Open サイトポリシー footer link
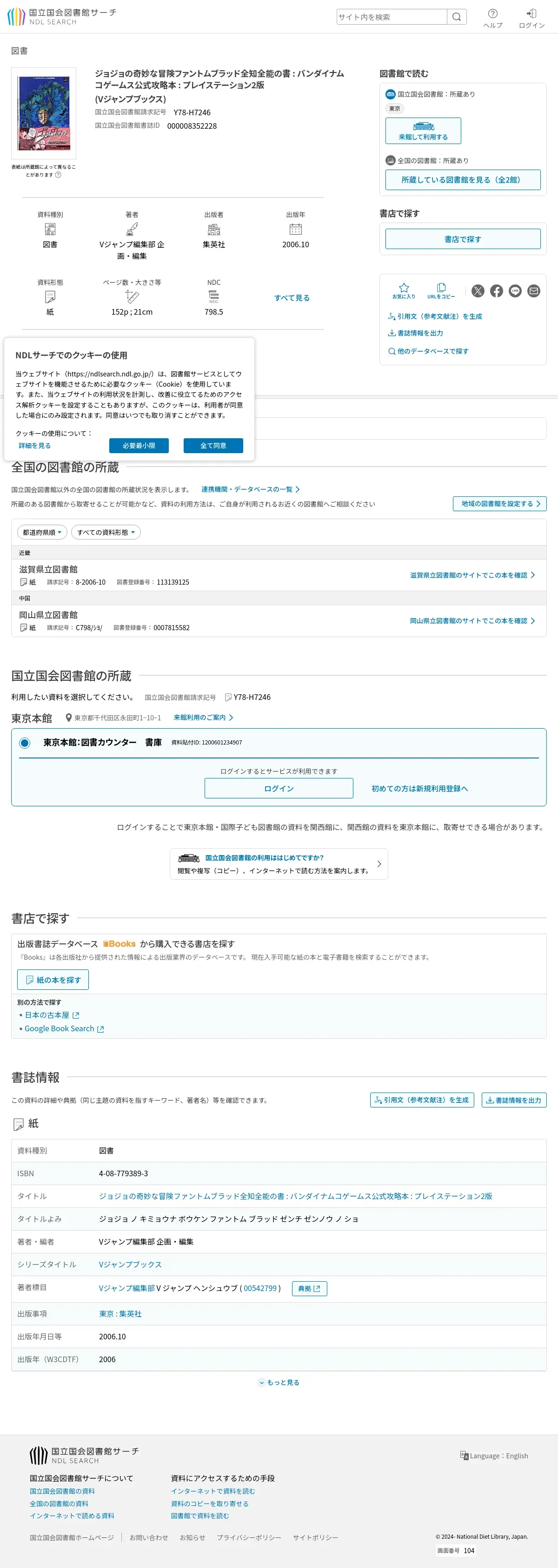558x1568 pixels. 315,1538
